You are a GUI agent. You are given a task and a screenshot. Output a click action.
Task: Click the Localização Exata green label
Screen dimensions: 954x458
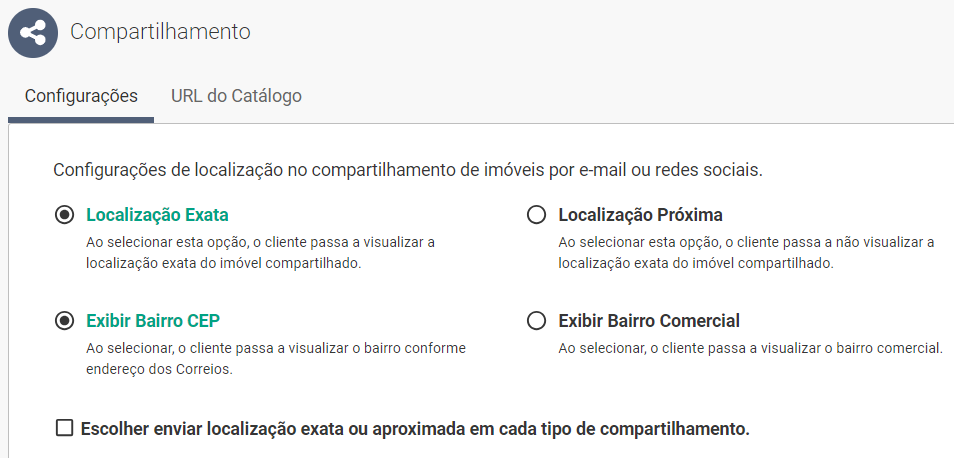coord(157,215)
